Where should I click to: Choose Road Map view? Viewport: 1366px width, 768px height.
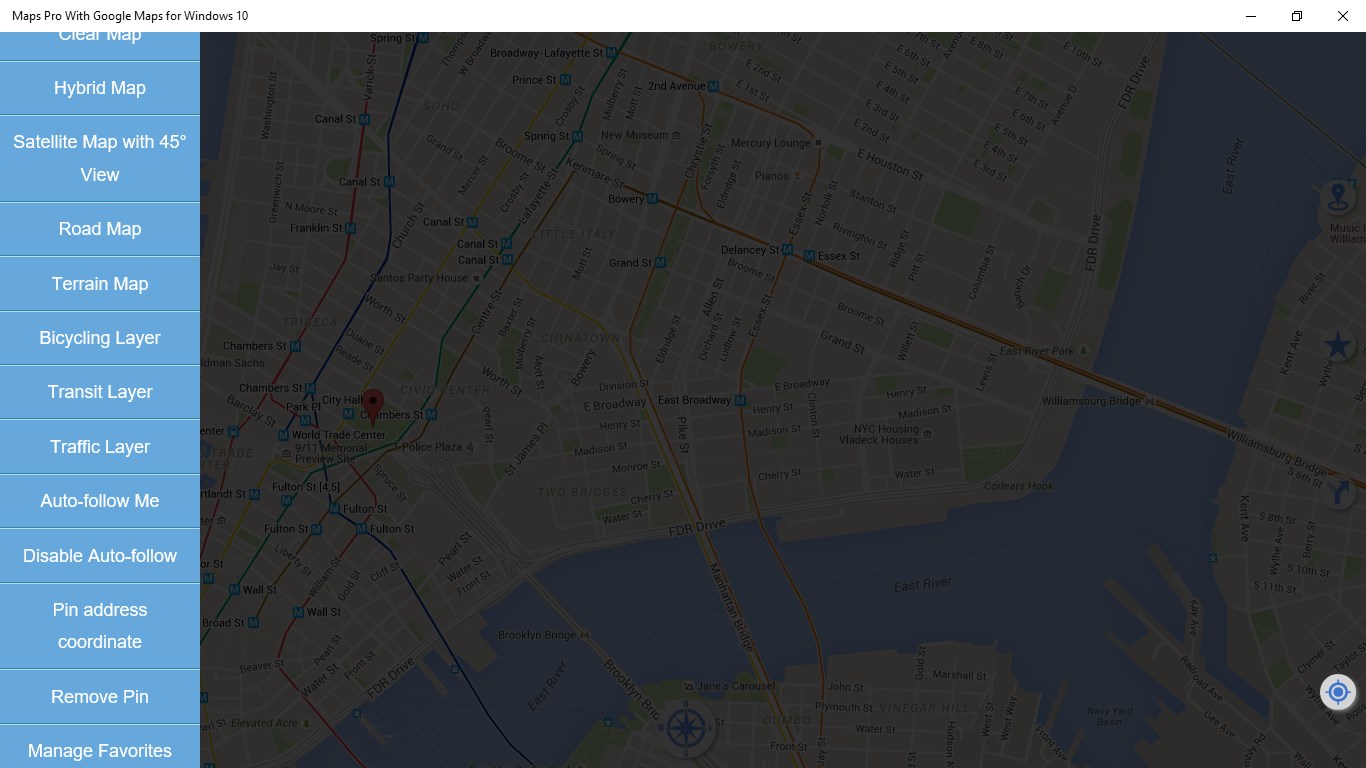100,229
